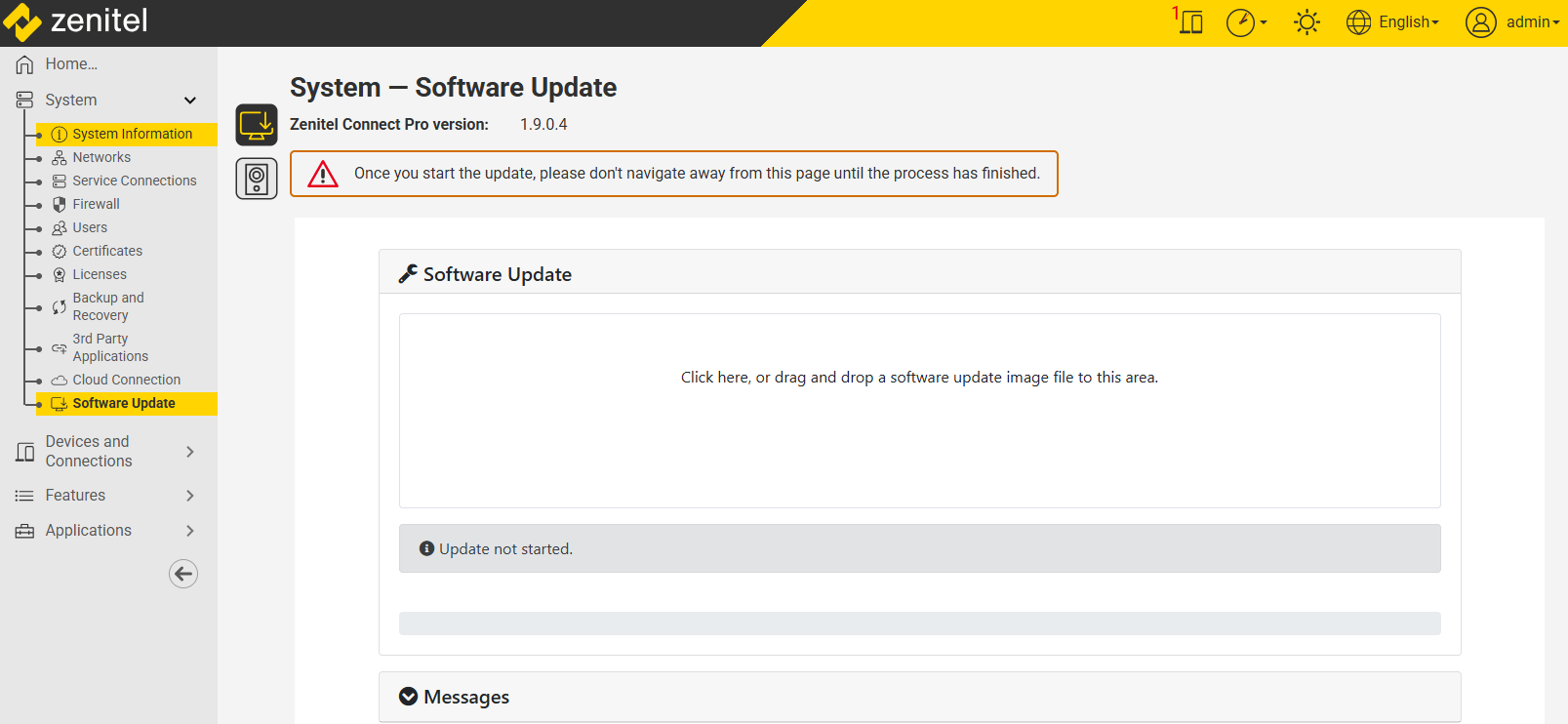This screenshot has width=1568, height=724.
Task: Collapse the System menu section
Action: tap(190, 101)
